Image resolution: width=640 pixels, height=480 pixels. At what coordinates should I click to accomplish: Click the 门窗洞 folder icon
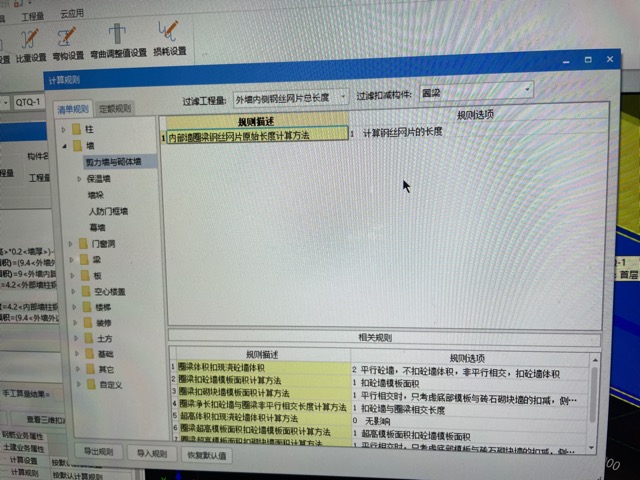coord(83,244)
